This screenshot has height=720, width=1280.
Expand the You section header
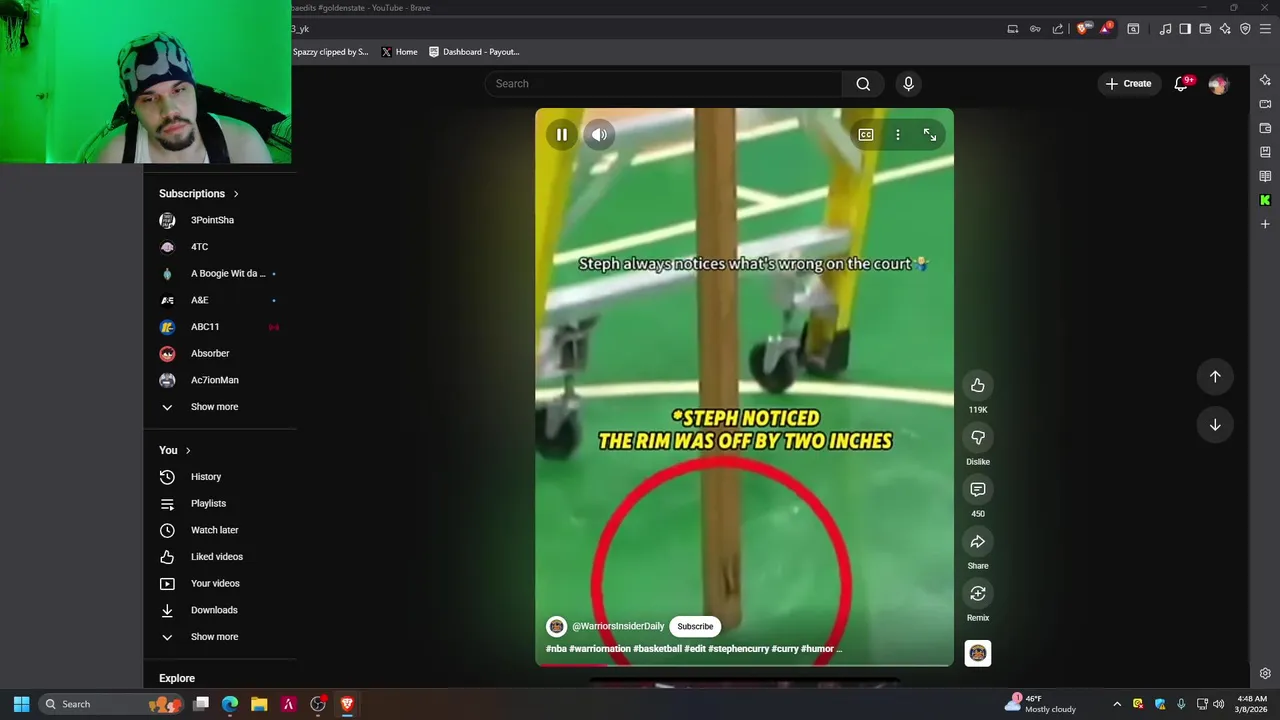(x=174, y=451)
